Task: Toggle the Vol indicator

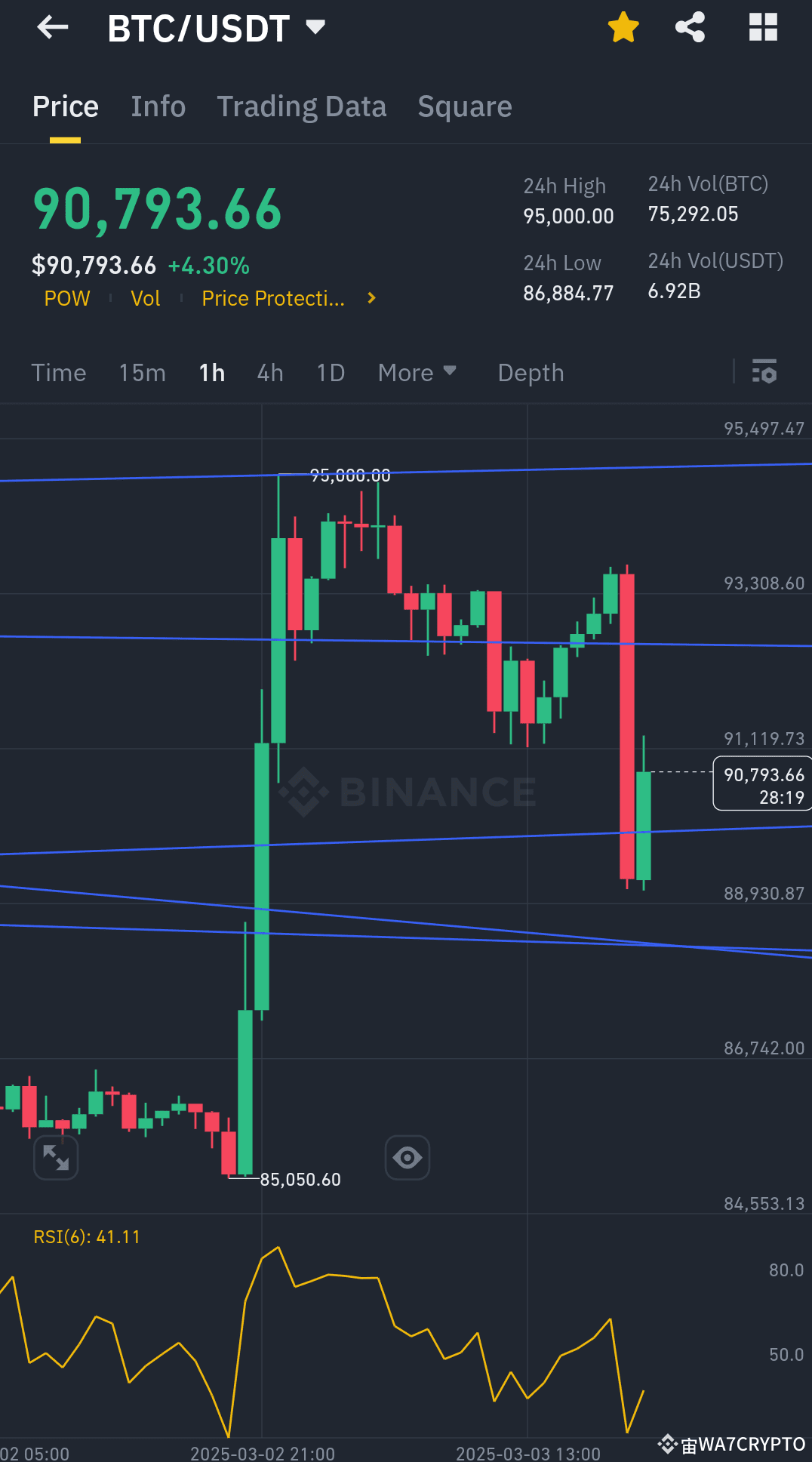Action: coord(145,298)
